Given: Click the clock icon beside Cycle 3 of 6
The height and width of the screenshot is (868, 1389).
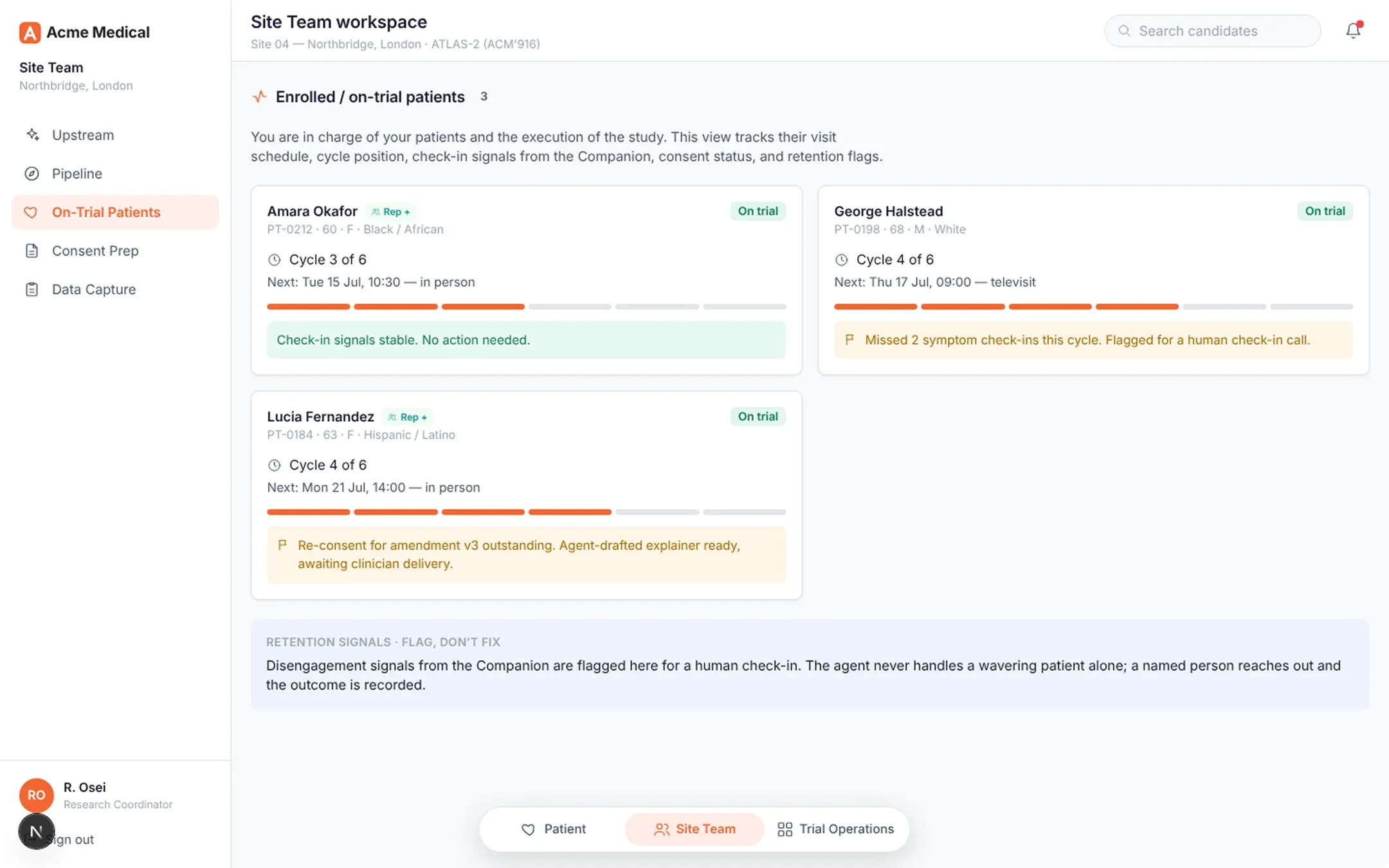Looking at the screenshot, I should (x=275, y=260).
